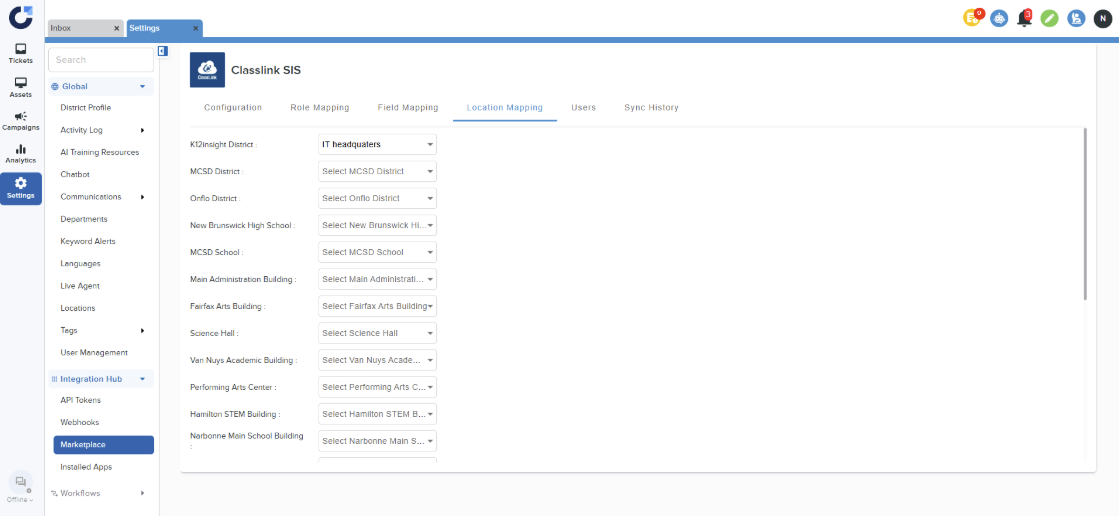
Task: Collapse the Global settings group
Action: pyautogui.click(x=142, y=87)
